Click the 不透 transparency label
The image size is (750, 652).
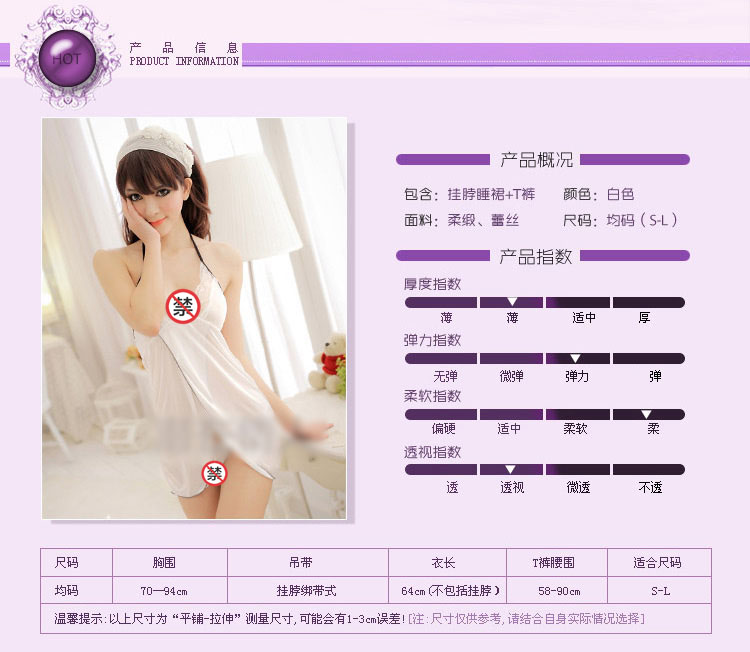tap(650, 487)
